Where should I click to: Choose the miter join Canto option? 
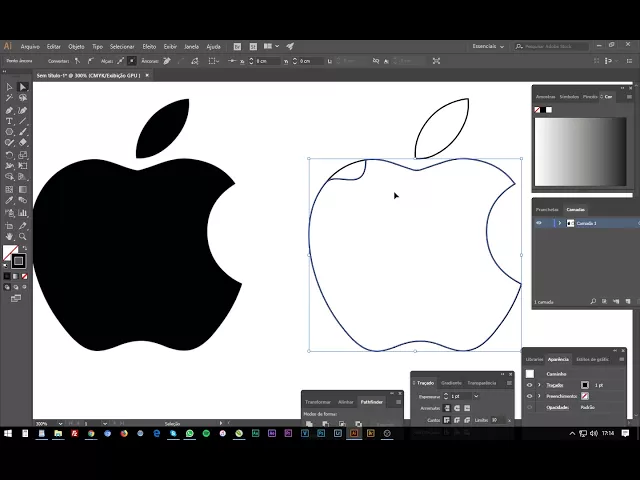point(447,420)
